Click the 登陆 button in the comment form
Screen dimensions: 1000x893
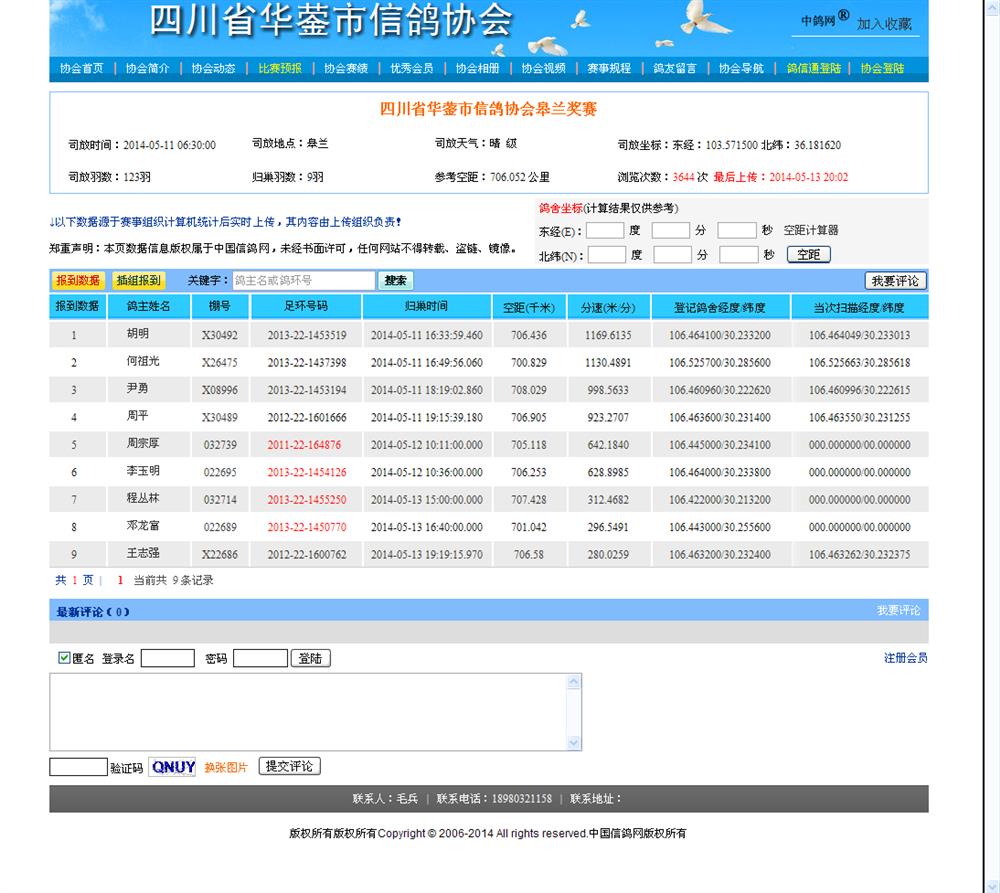(x=311, y=658)
